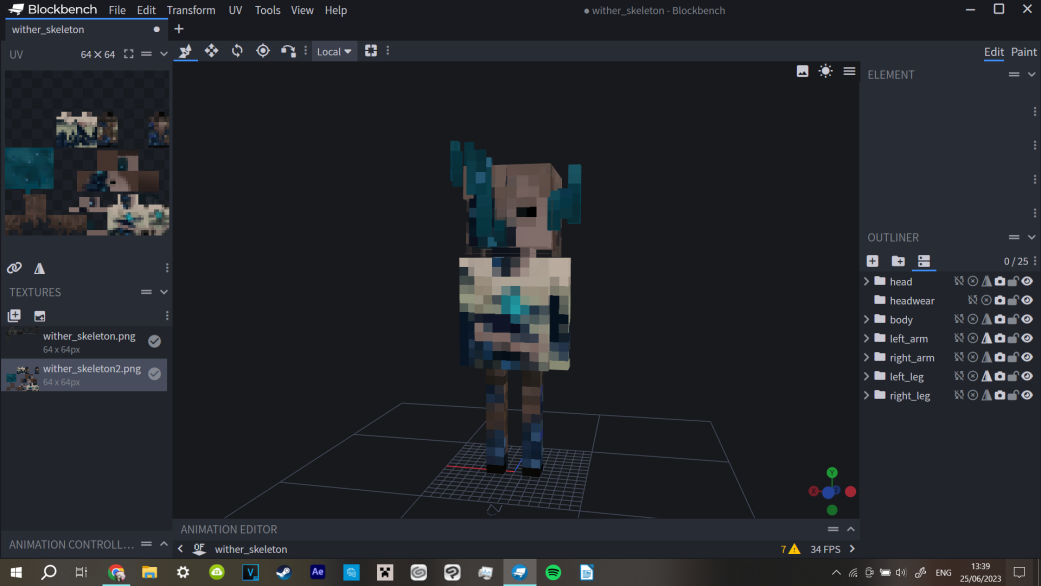The height and width of the screenshot is (586, 1041).
Task: Expand the left_leg group
Action: pos(866,376)
